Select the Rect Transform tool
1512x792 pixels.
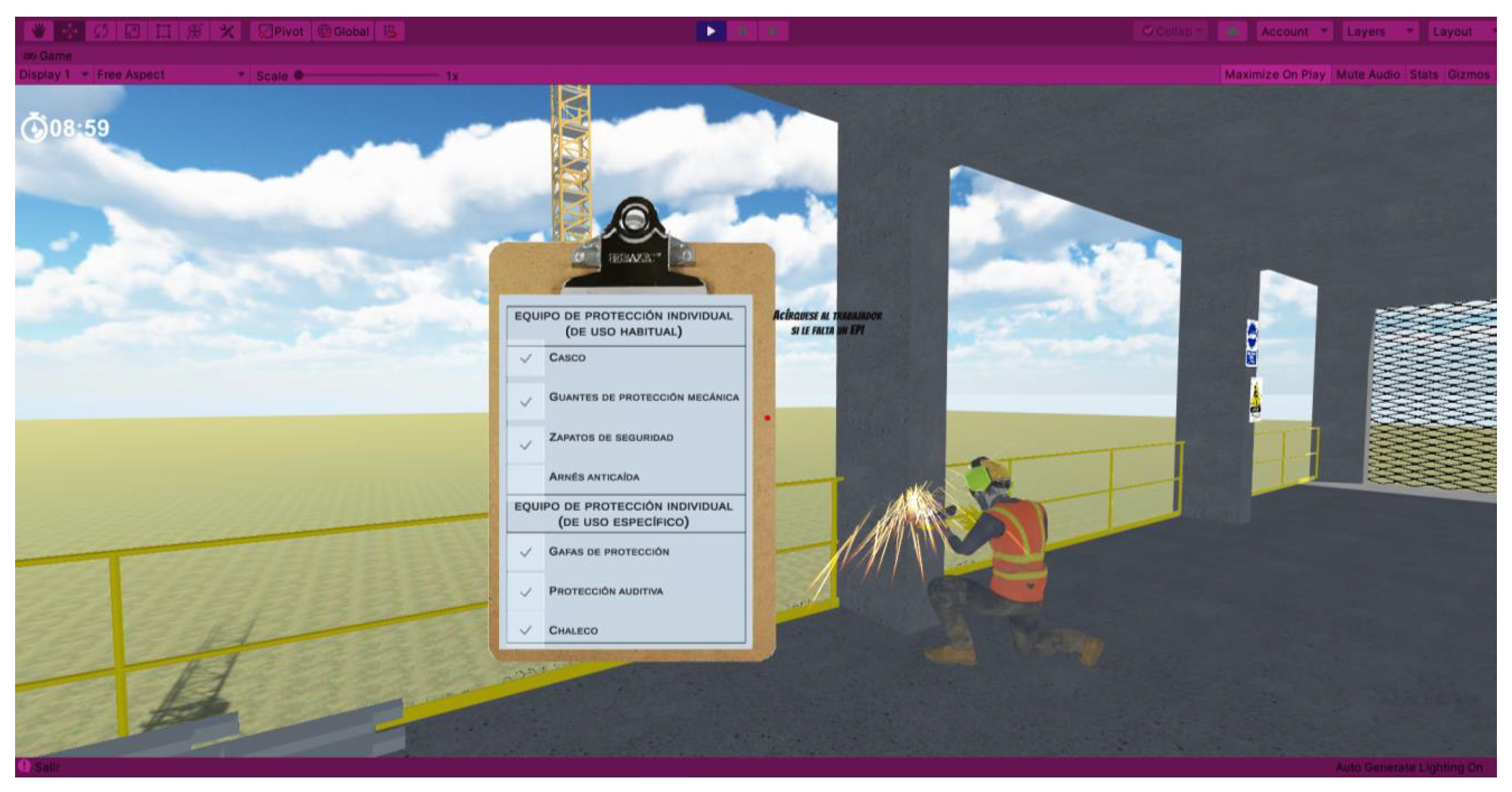coord(163,31)
